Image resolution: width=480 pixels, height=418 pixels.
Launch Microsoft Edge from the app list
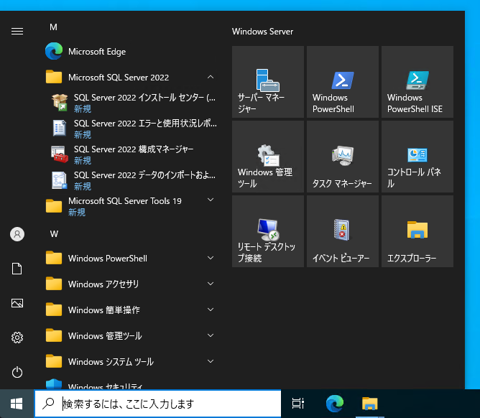coord(130,52)
